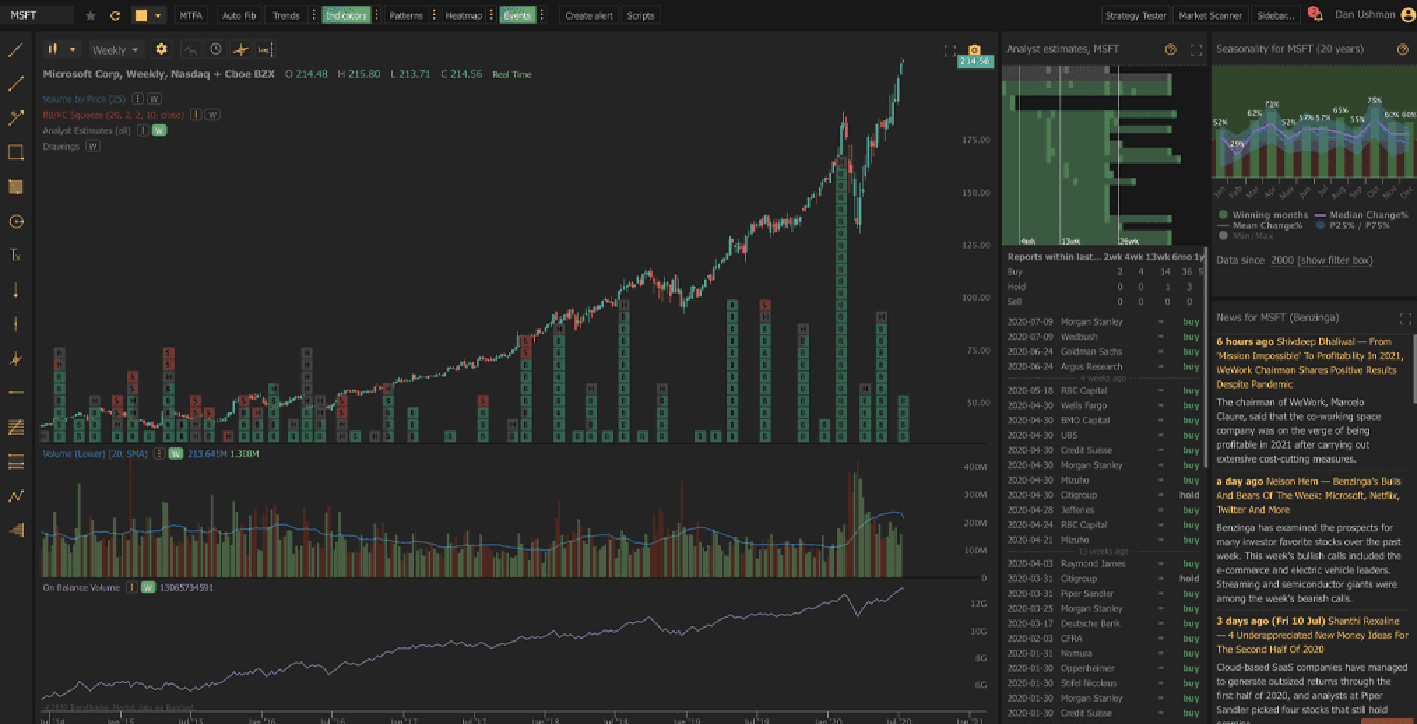Open the chart settings gear
1417x724 pixels.
tap(160, 48)
